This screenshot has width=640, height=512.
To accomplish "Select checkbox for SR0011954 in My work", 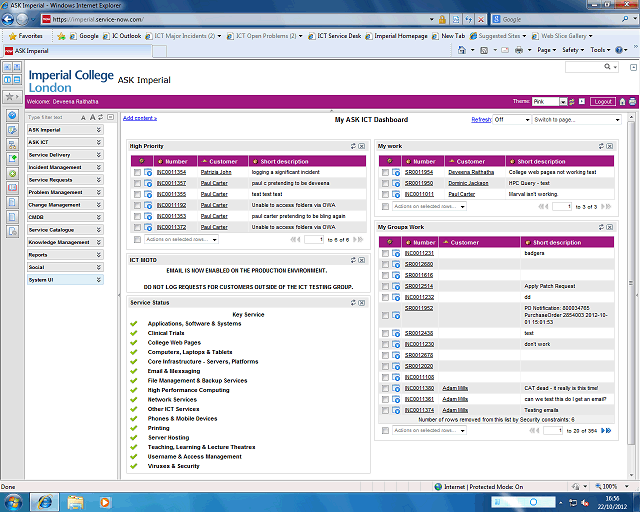I will [385, 172].
